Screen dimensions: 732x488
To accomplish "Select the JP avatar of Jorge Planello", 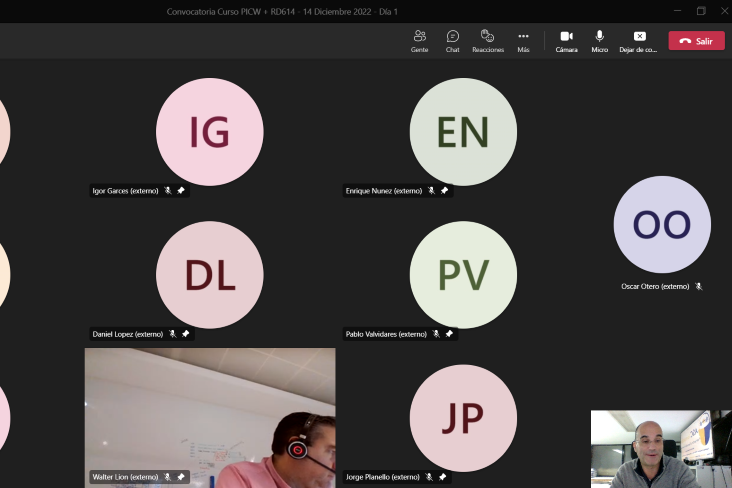I will coord(463,418).
